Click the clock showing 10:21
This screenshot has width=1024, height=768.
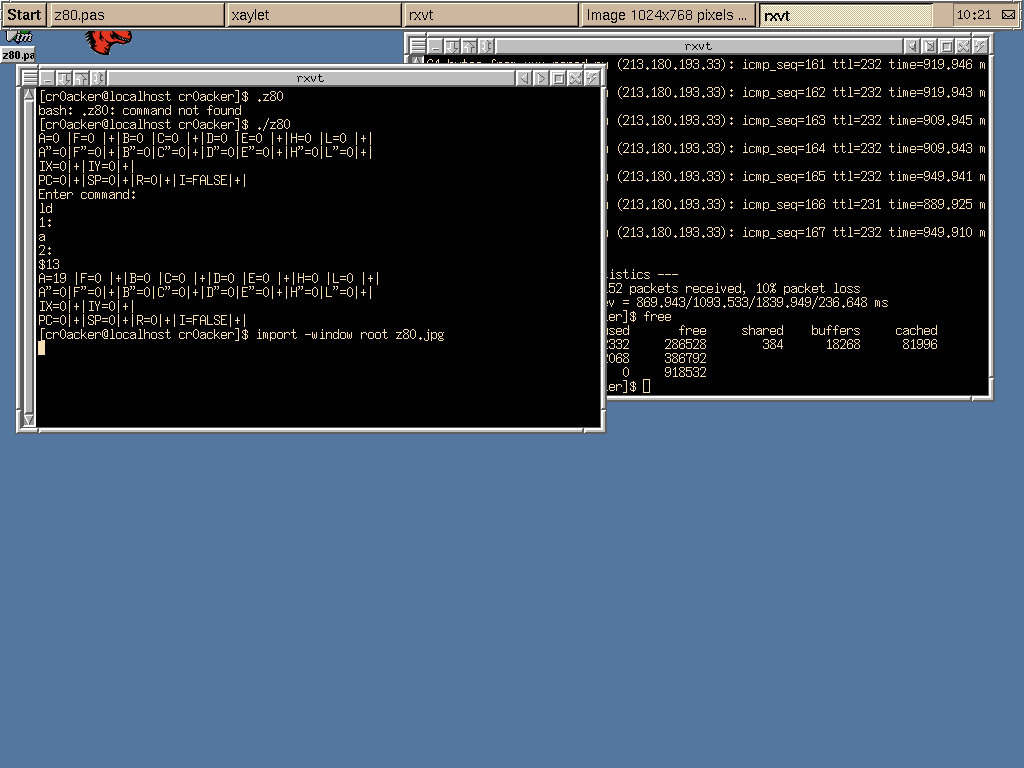(x=973, y=15)
